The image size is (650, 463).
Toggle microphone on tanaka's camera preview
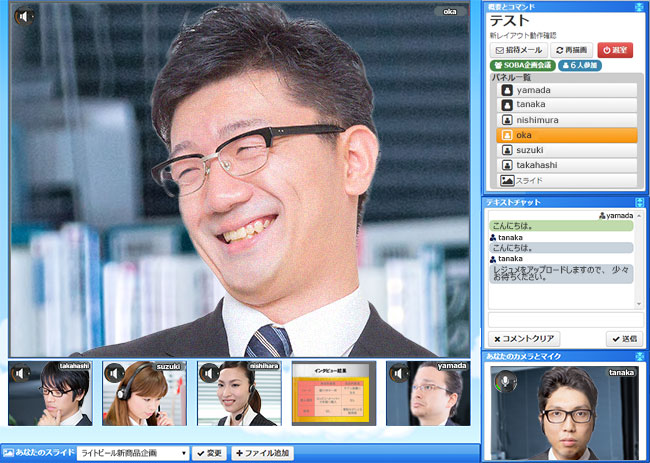tap(504, 381)
